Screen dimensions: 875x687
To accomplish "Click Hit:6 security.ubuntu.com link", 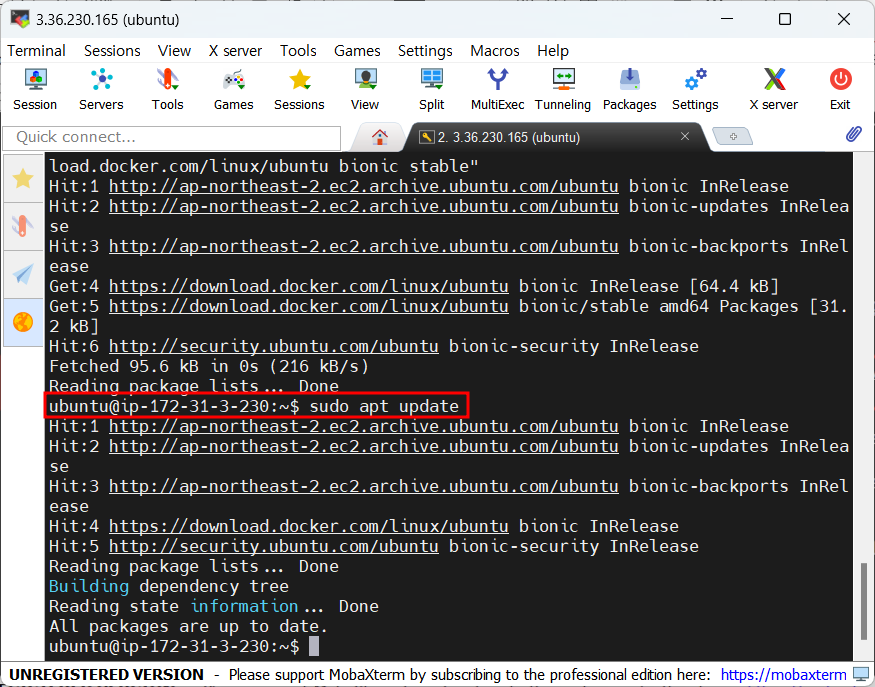I will tap(273, 347).
